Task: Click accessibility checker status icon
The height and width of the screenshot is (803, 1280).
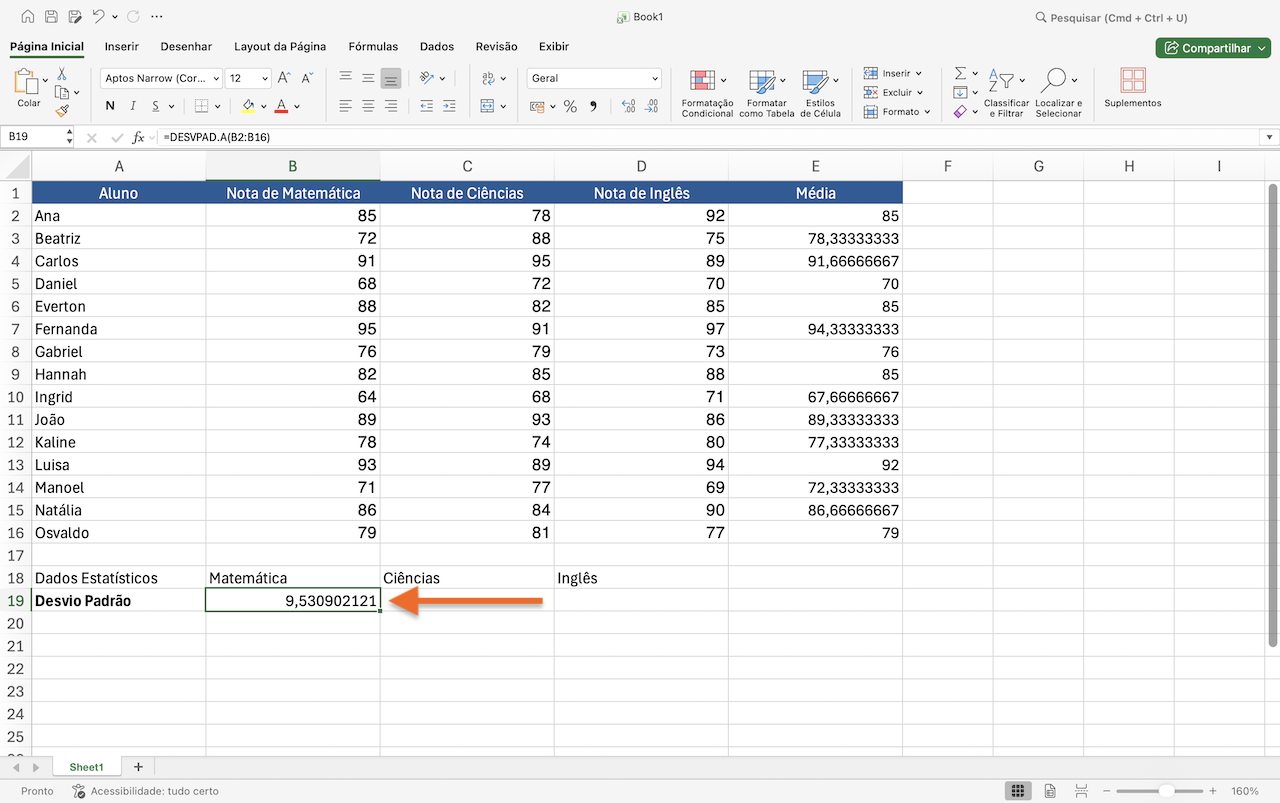Action: tap(79, 791)
